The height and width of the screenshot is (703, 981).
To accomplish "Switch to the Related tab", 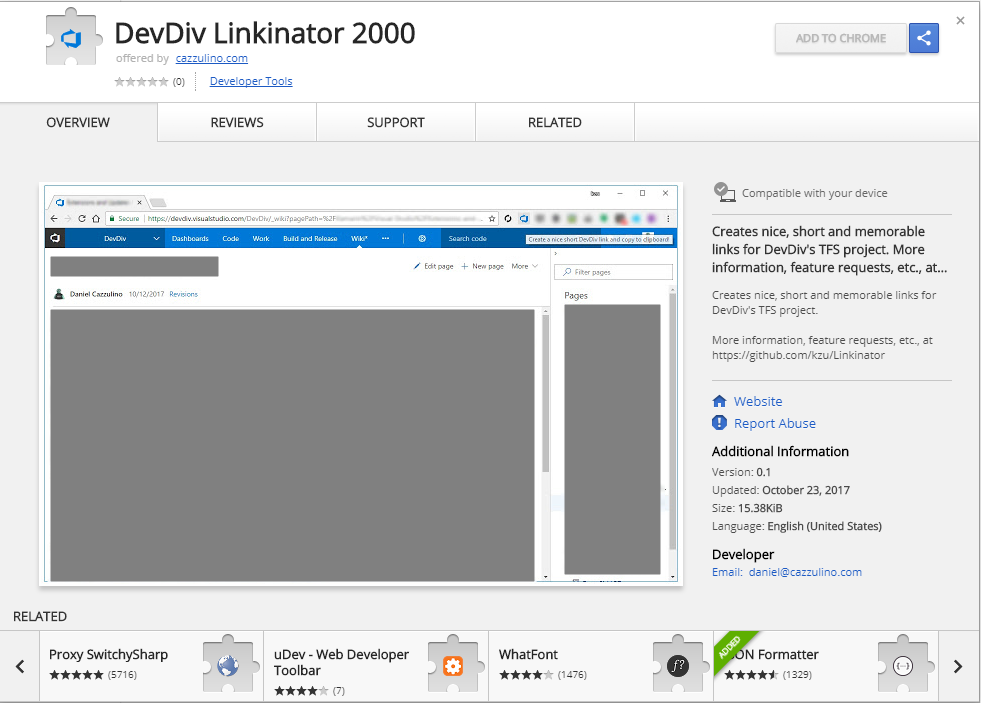I will pyautogui.click(x=554, y=123).
